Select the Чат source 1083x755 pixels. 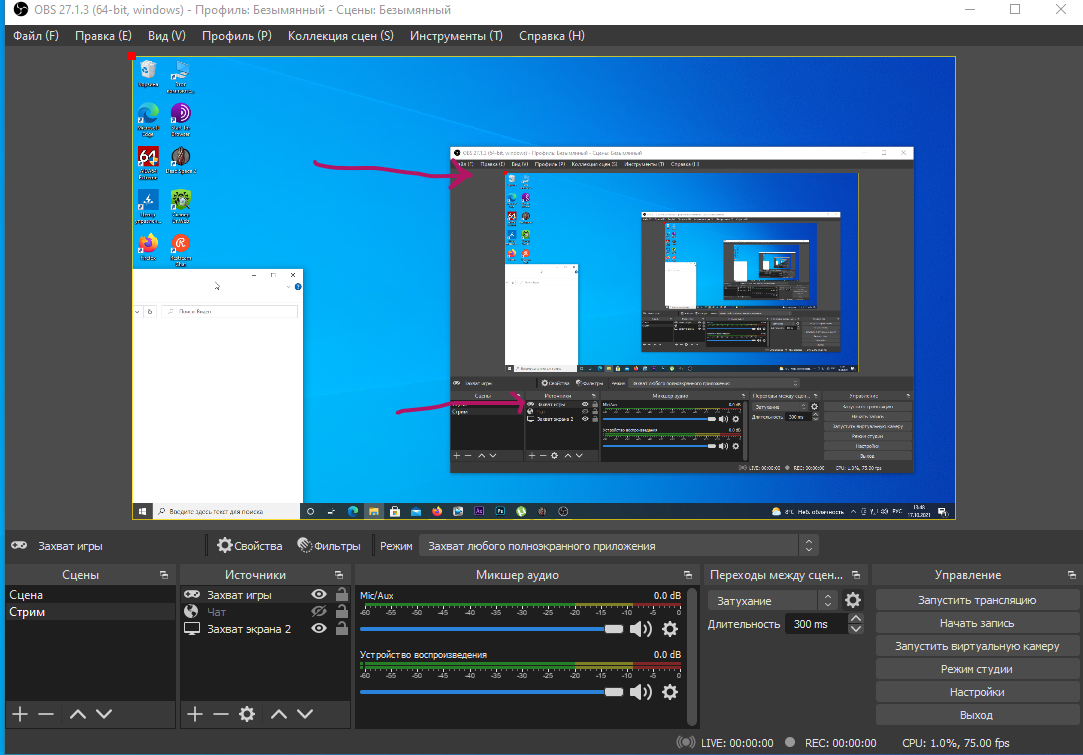point(216,612)
